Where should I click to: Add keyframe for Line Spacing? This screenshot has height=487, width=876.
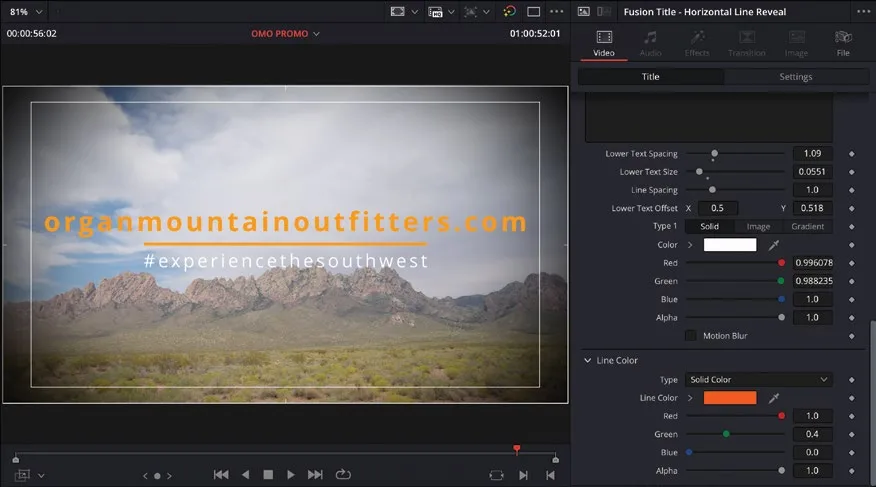(x=851, y=190)
